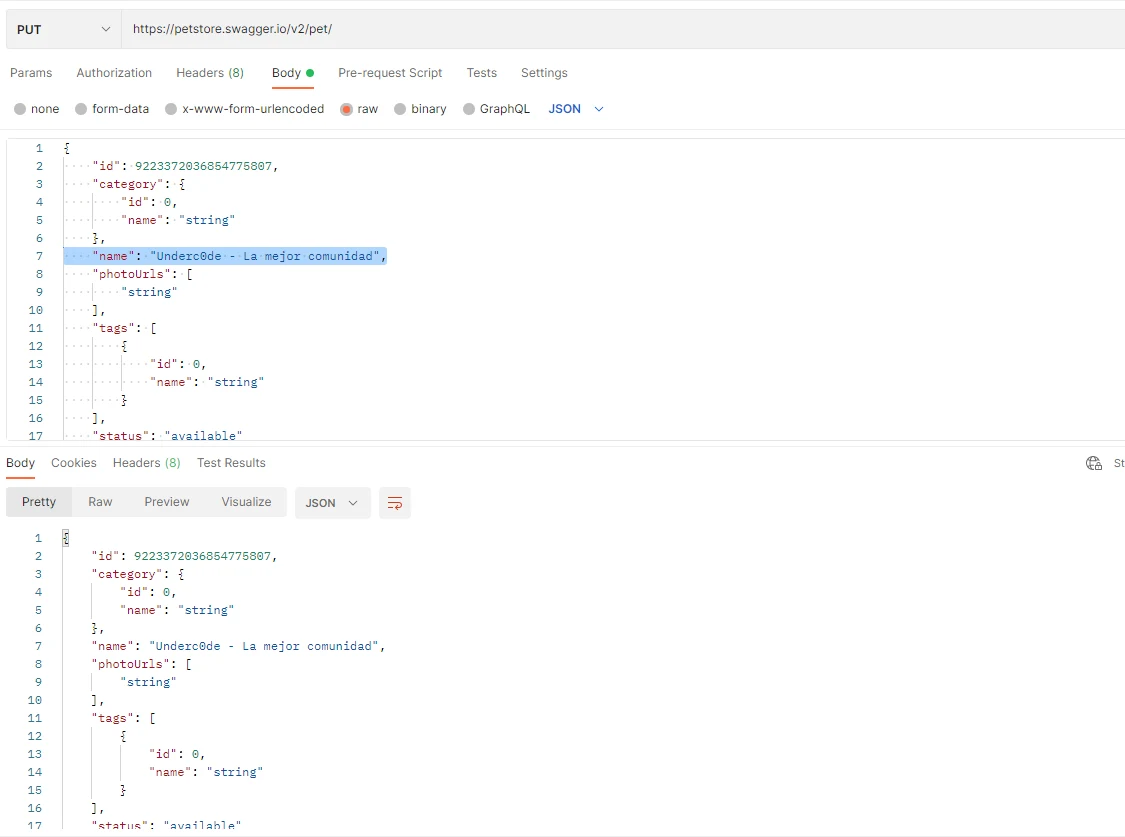Click the request body "status" line
Viewport: 1125px width, 837px height.
[167, 435]
